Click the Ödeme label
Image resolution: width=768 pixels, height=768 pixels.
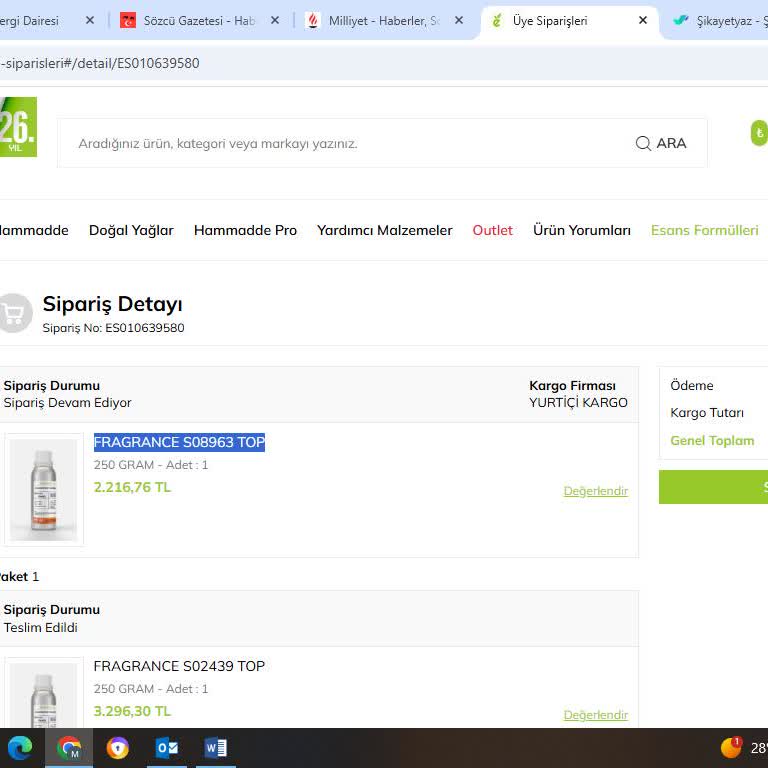[692, 385]
